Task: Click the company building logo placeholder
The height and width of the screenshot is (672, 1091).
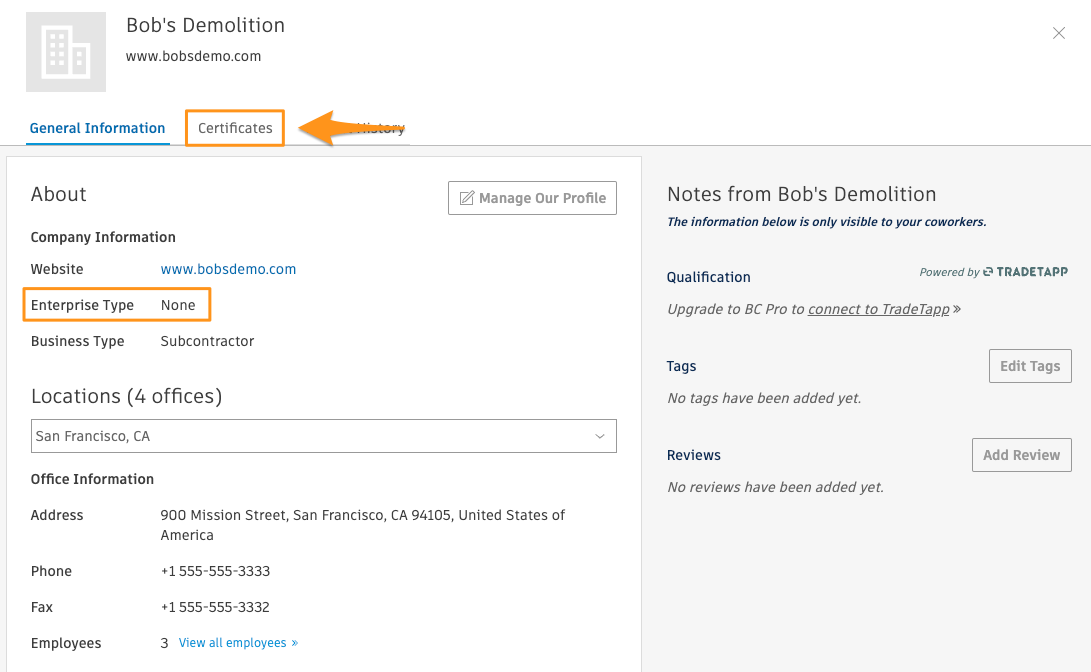Action: pos(66,52)
